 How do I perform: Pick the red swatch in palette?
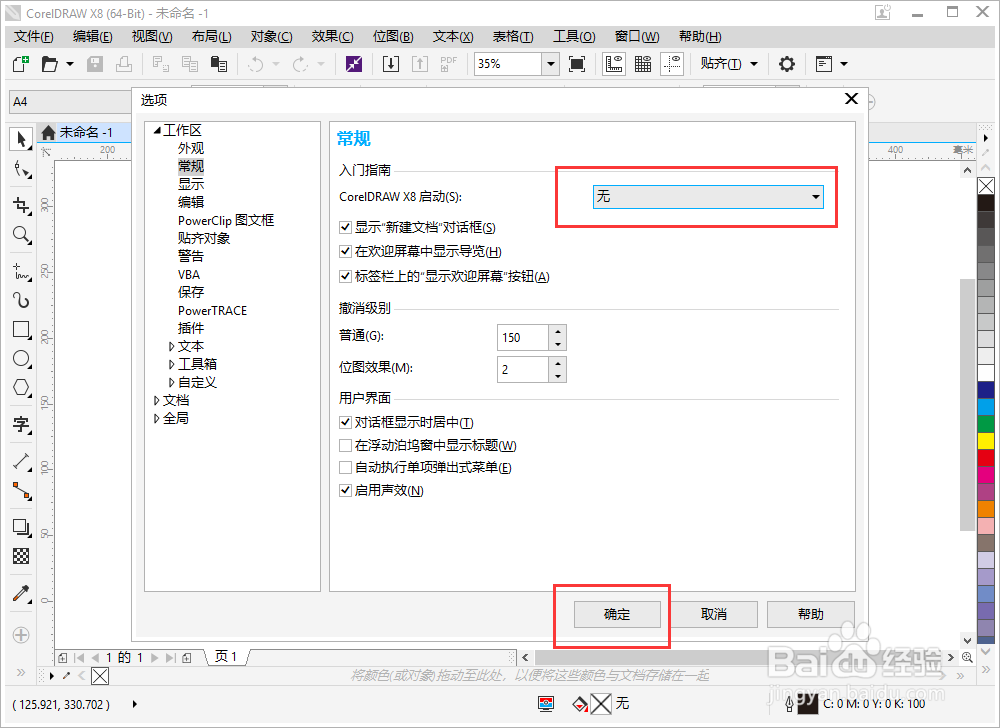(x=986, y=458)
